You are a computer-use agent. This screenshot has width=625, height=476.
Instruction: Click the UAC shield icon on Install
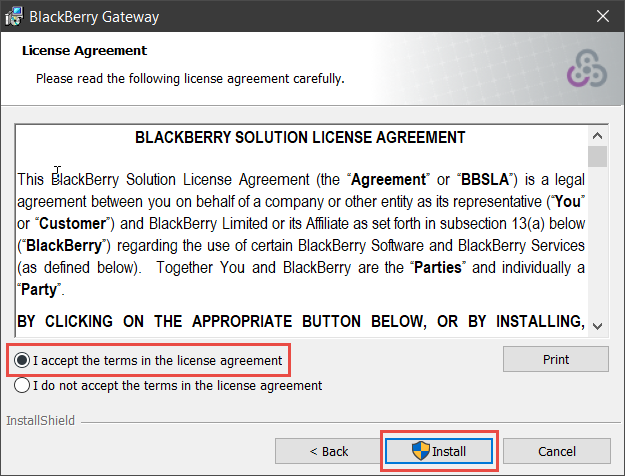[421, 451]
